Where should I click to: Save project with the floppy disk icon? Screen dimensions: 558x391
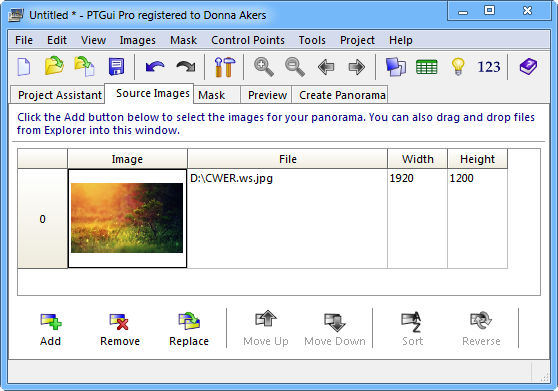click(116, 67)
